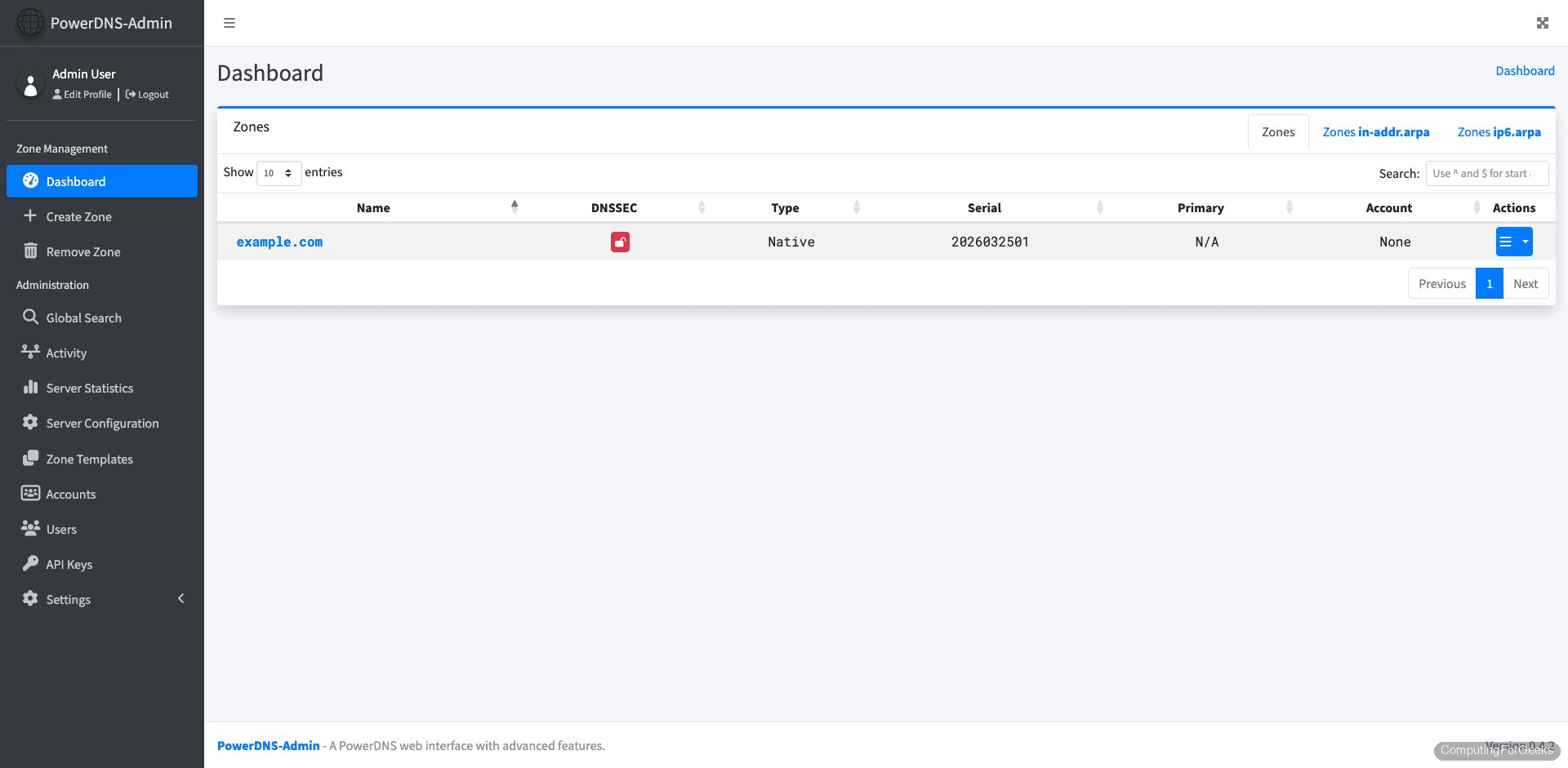Switch to the Zones in-addr.arpa tab
1568x768 pixels.
pos(1376,131)
